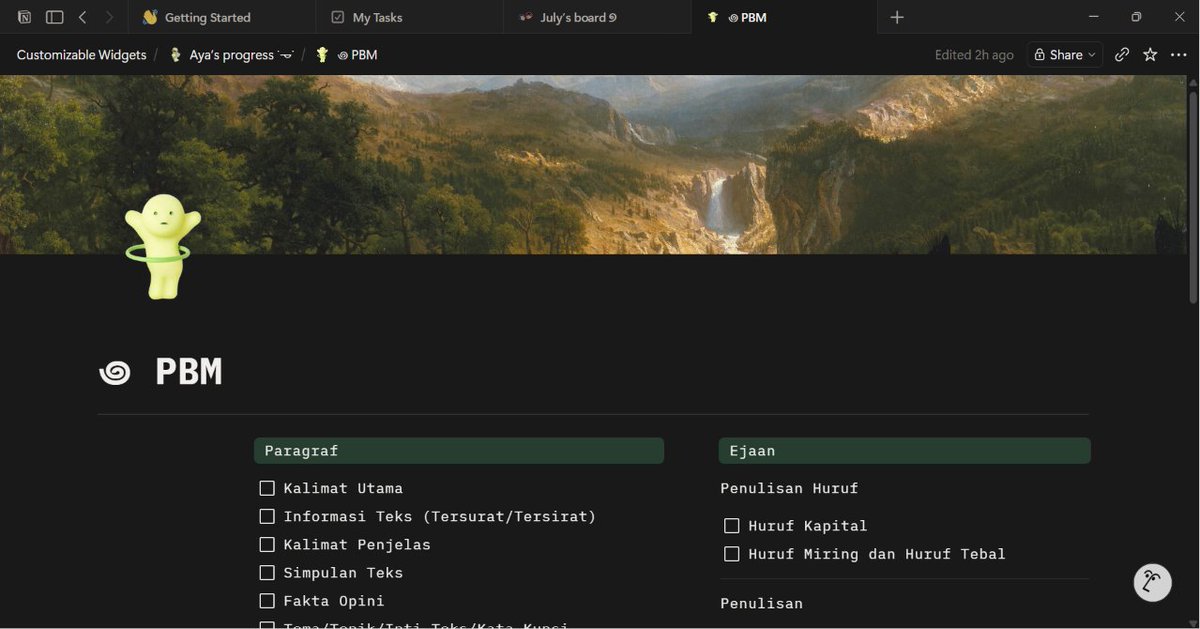Check the Huruf Kapital checkbox
The image size is (1200, 629).
pos(732,525)
